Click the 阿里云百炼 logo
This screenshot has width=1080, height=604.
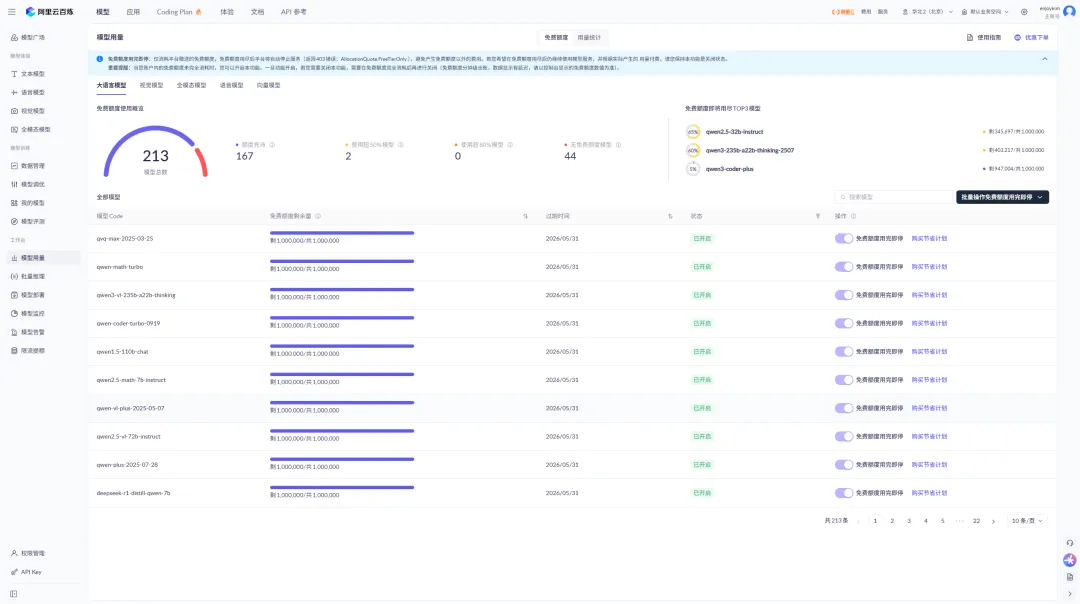point(50,12)
